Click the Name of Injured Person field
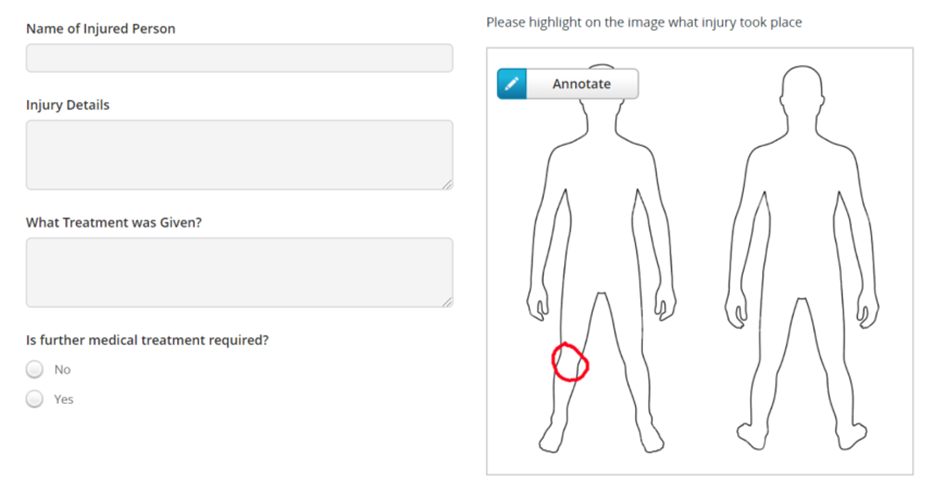Screen dimensions: 945x493 point(239,58)
